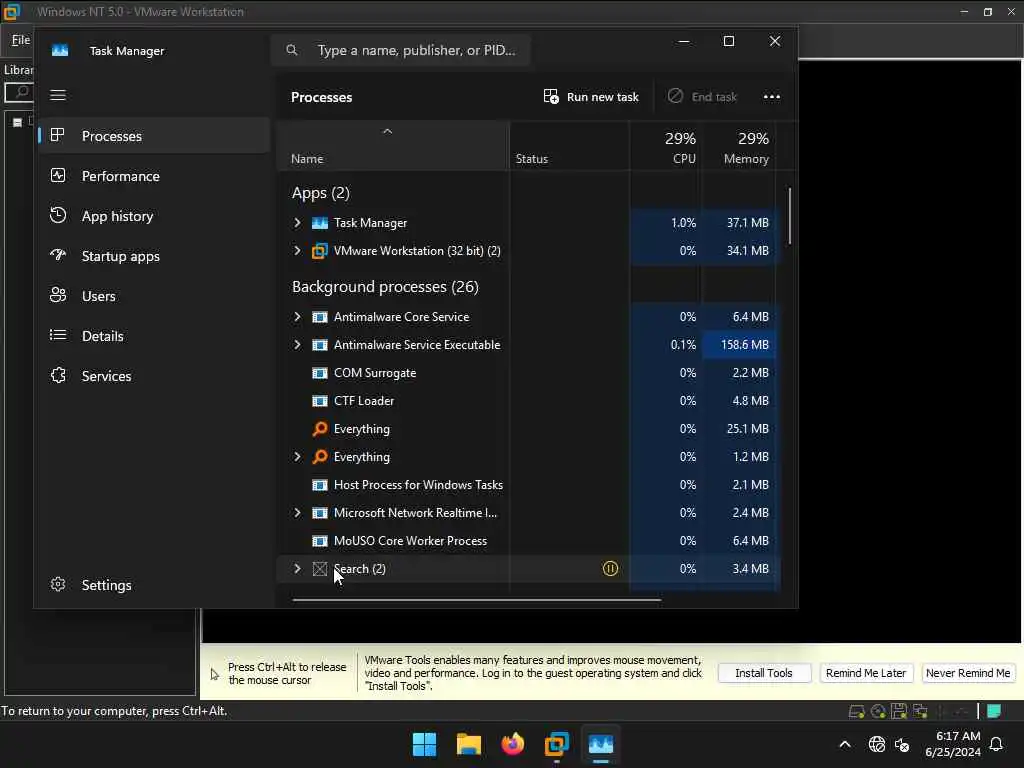Open the Details page
This screenshot has width=1024, height=768.
tap(154, 336)
